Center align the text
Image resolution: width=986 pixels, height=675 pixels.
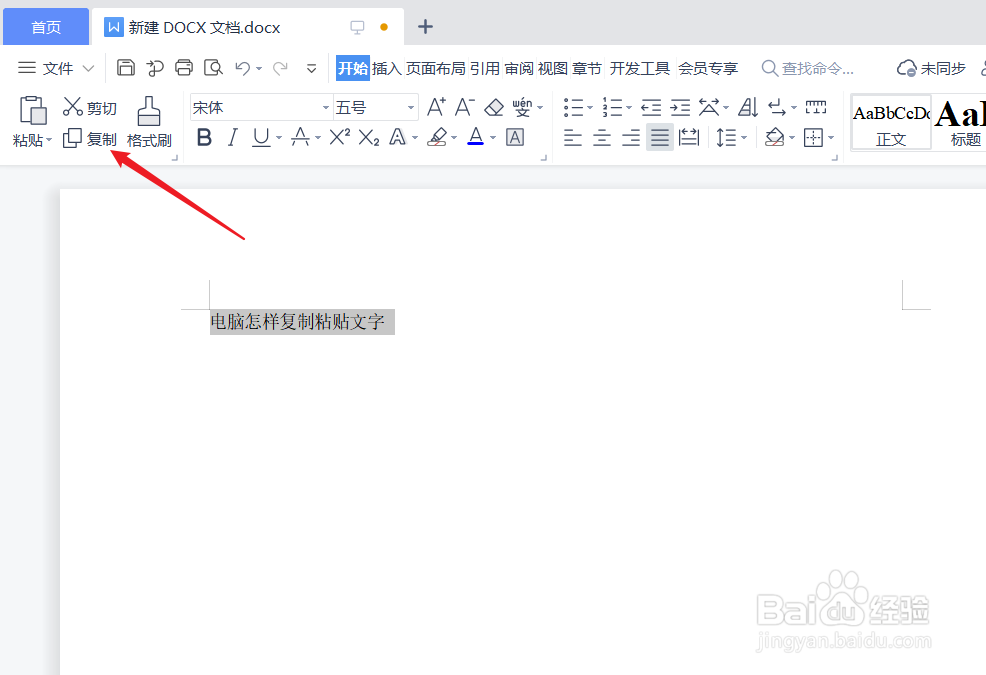pos(602,137)
